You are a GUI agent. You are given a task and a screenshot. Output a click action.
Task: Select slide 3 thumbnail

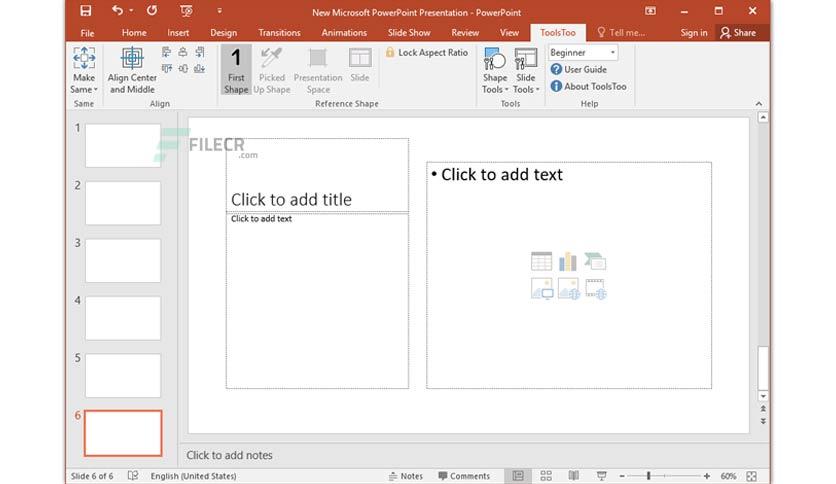click(123, 261)
